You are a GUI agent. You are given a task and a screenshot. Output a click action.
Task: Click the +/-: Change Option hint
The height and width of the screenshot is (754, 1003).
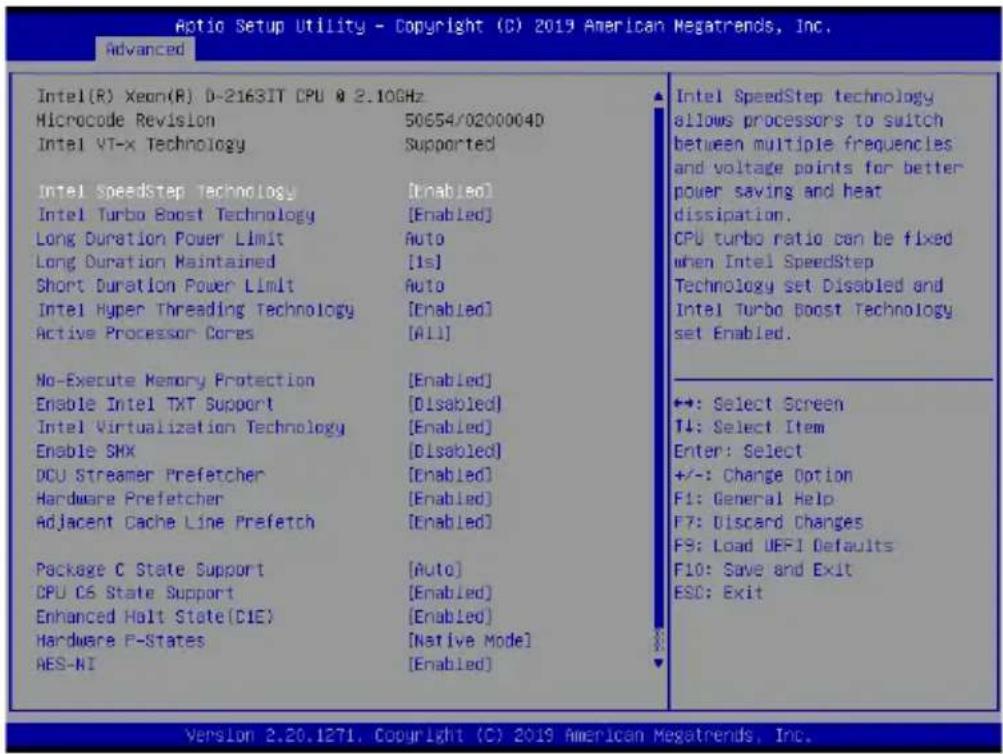(x=763, y=475)
